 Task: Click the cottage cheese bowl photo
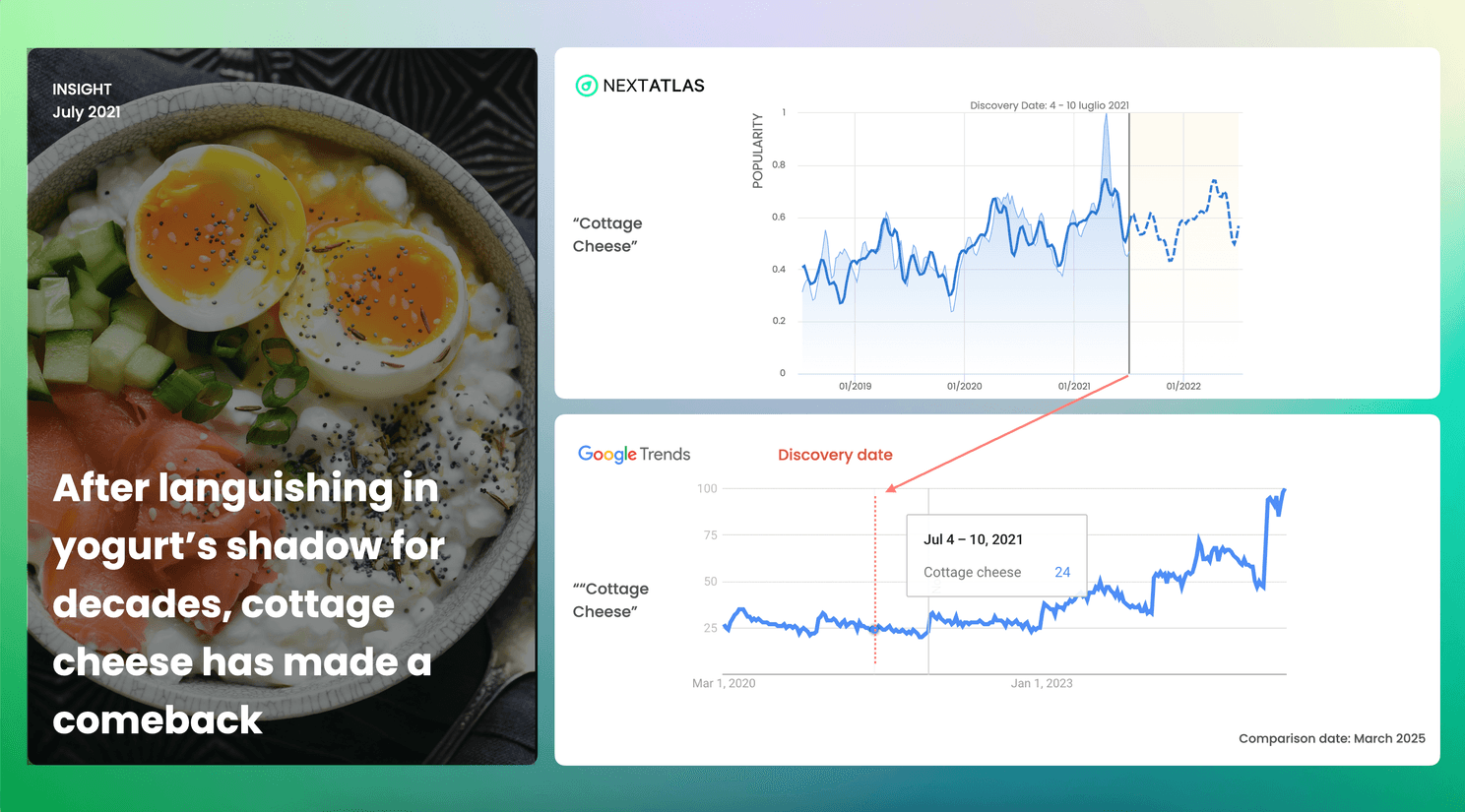coord(282,295)
